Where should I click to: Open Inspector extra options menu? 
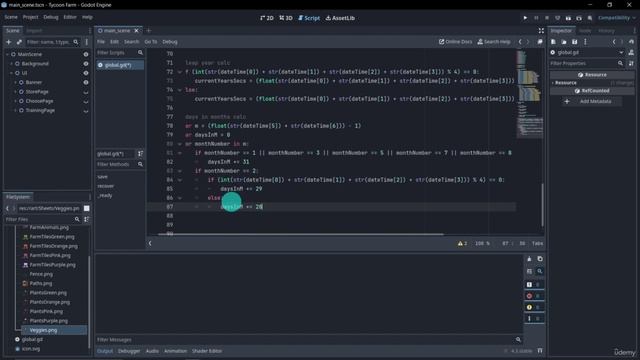pos(585,42)
